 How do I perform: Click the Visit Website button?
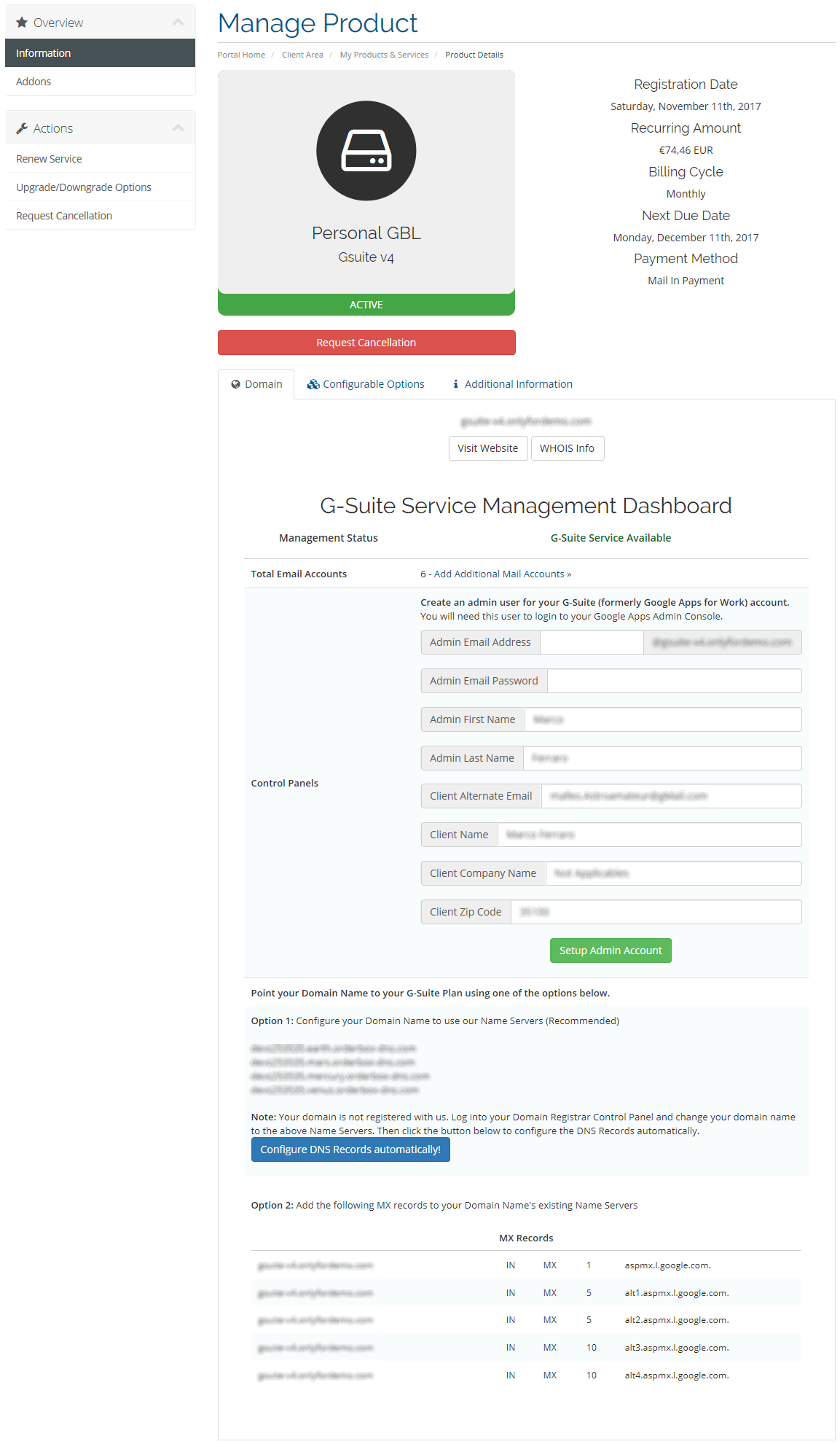pos(488,448)
